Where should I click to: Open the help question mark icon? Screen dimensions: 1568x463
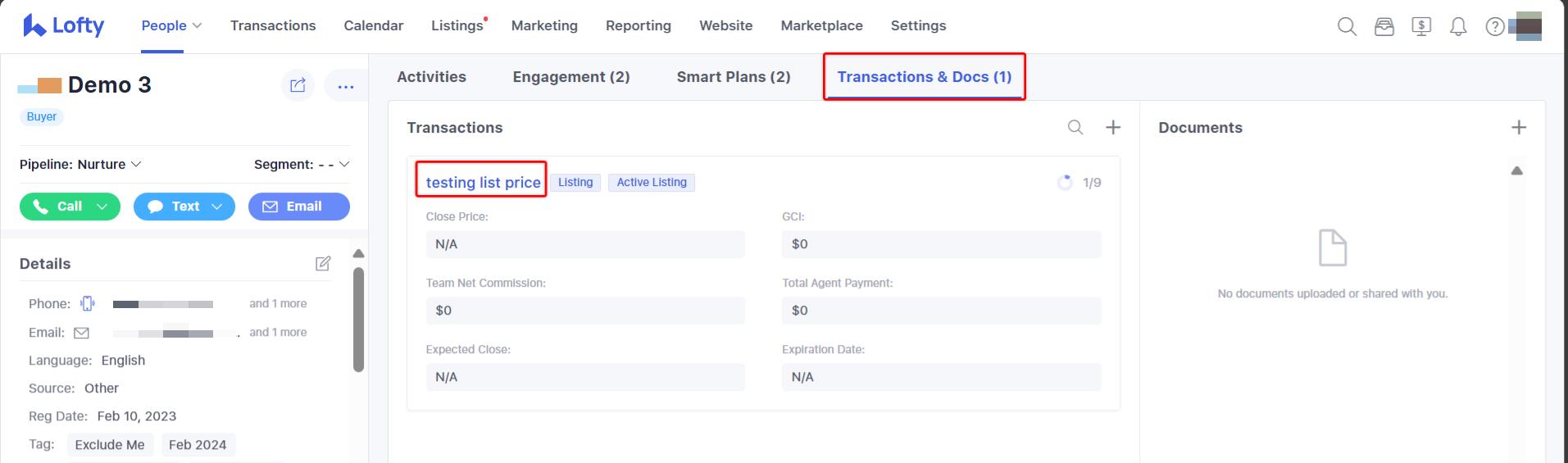pos(1494,27)
